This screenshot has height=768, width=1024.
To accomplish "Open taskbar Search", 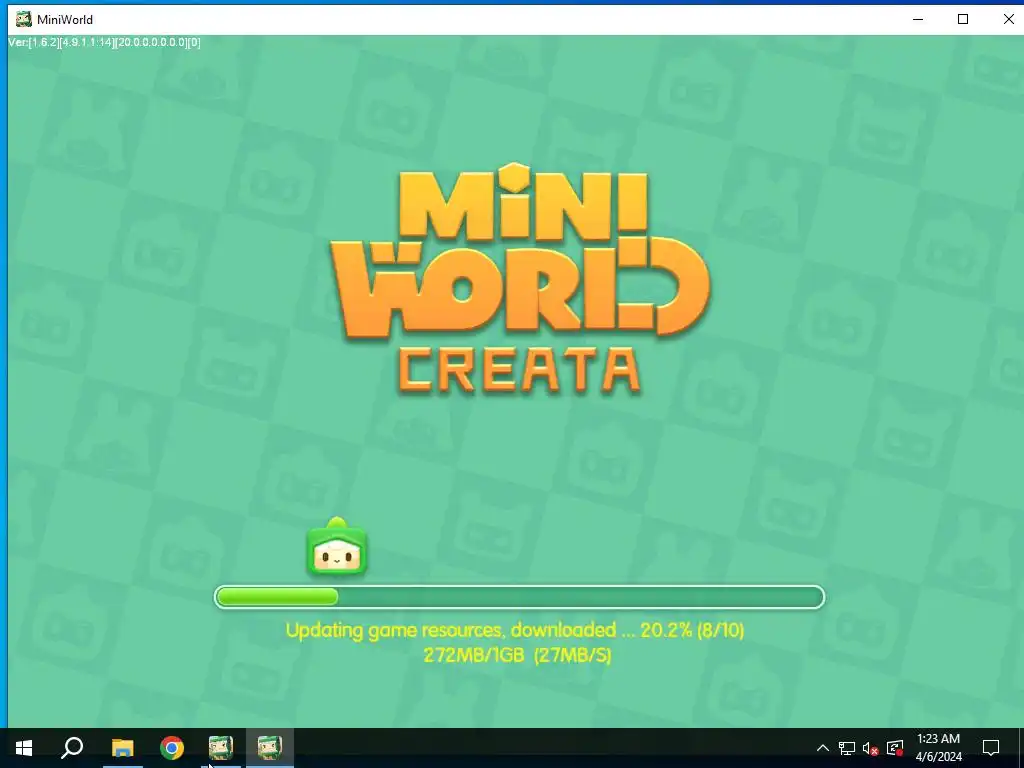I will 72,748.
